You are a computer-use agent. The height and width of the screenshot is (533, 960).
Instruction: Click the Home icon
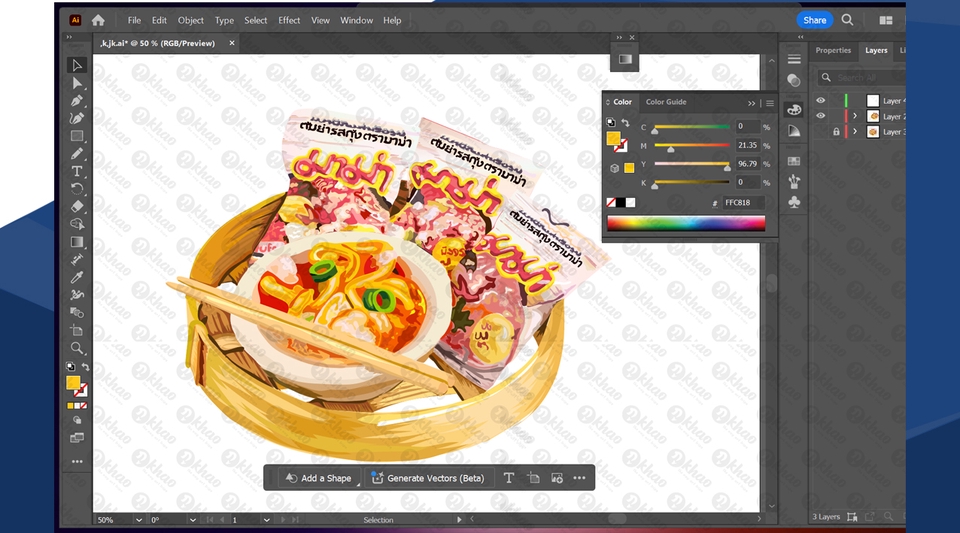[98, 20]
